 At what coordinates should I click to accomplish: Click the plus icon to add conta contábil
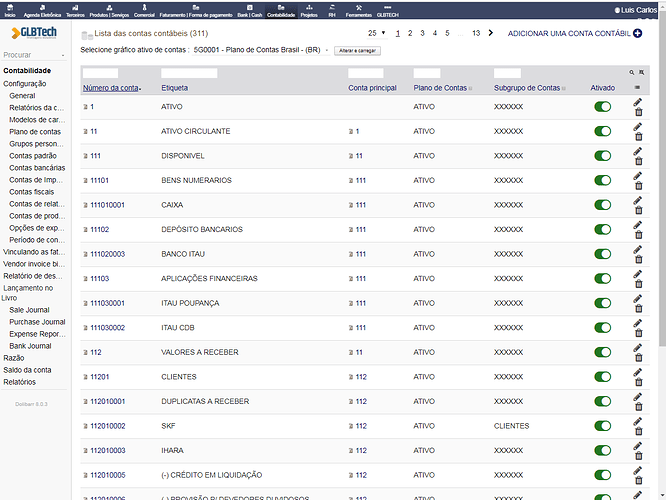point(637,33)
